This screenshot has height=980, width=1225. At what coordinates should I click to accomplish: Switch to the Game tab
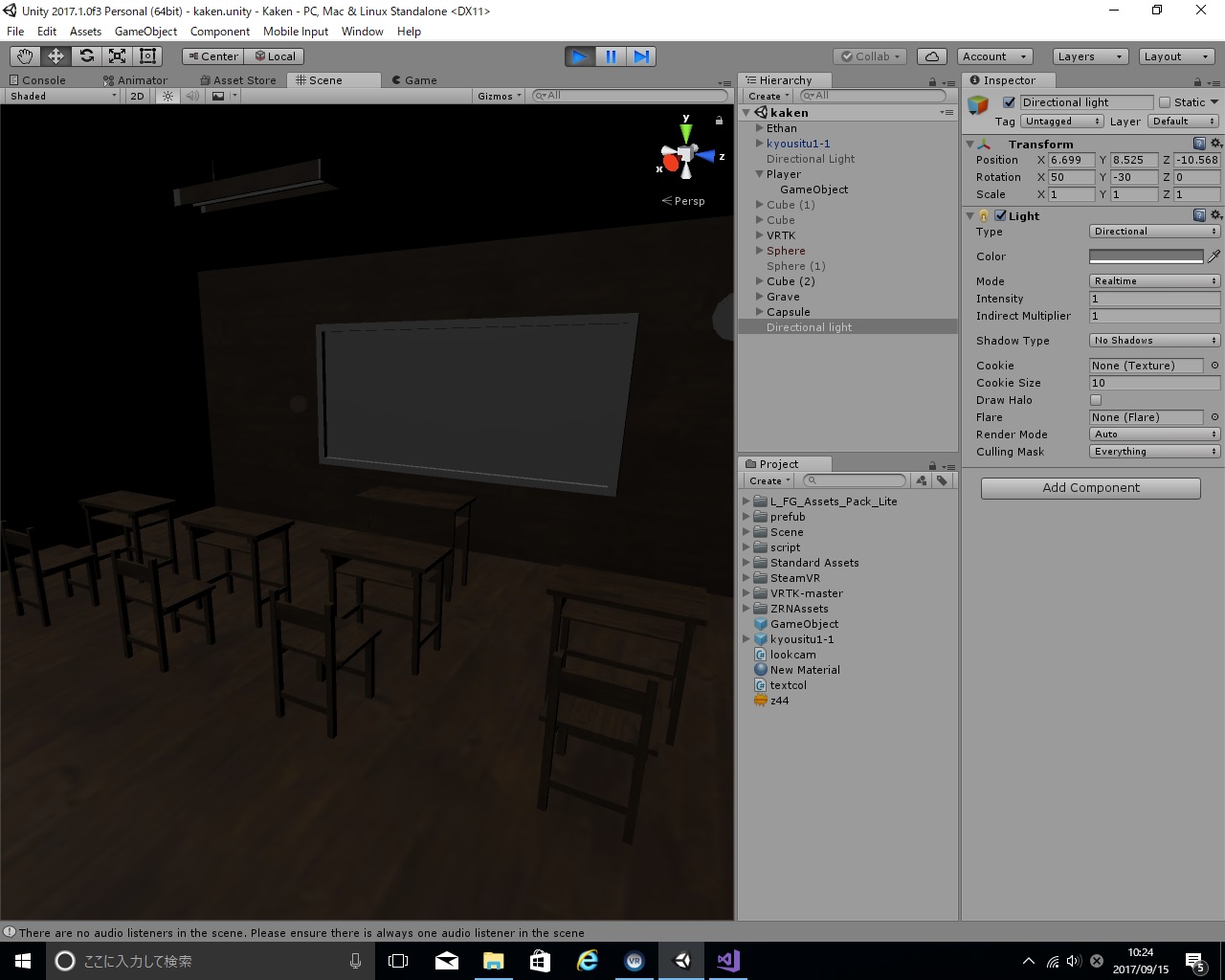click(x=415, y=80)
